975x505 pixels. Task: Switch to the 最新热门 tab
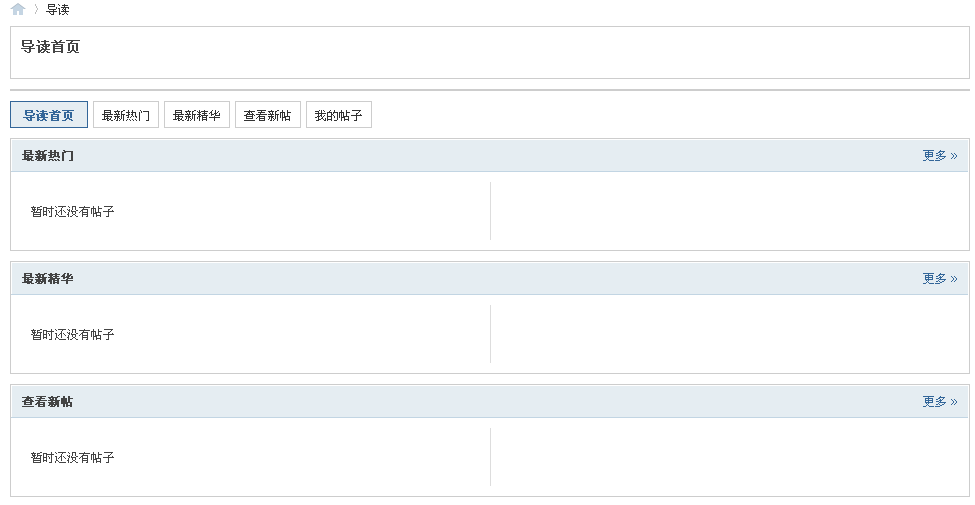[126, 115]
